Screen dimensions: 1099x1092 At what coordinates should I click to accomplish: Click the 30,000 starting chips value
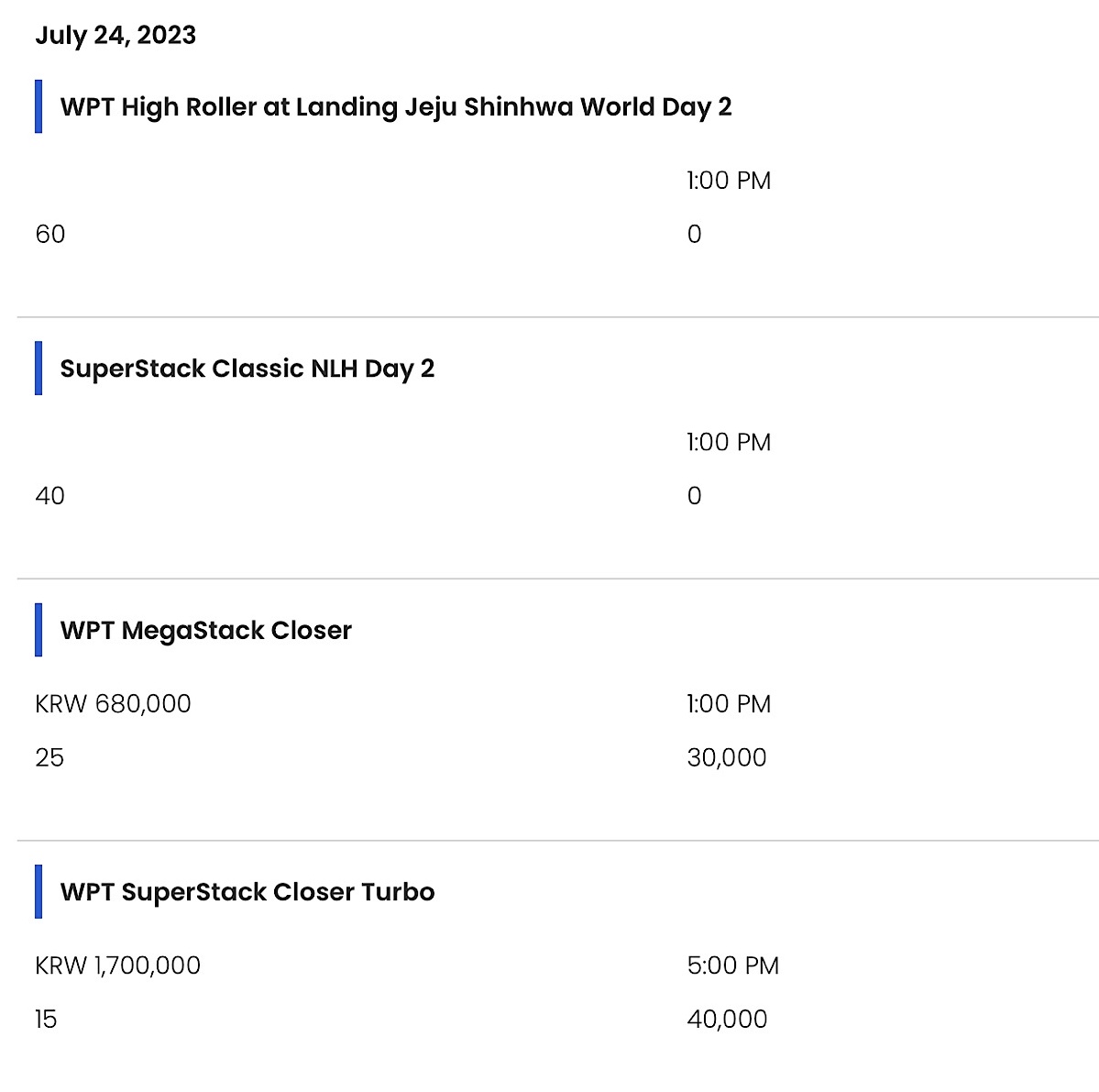coord(727,757)
